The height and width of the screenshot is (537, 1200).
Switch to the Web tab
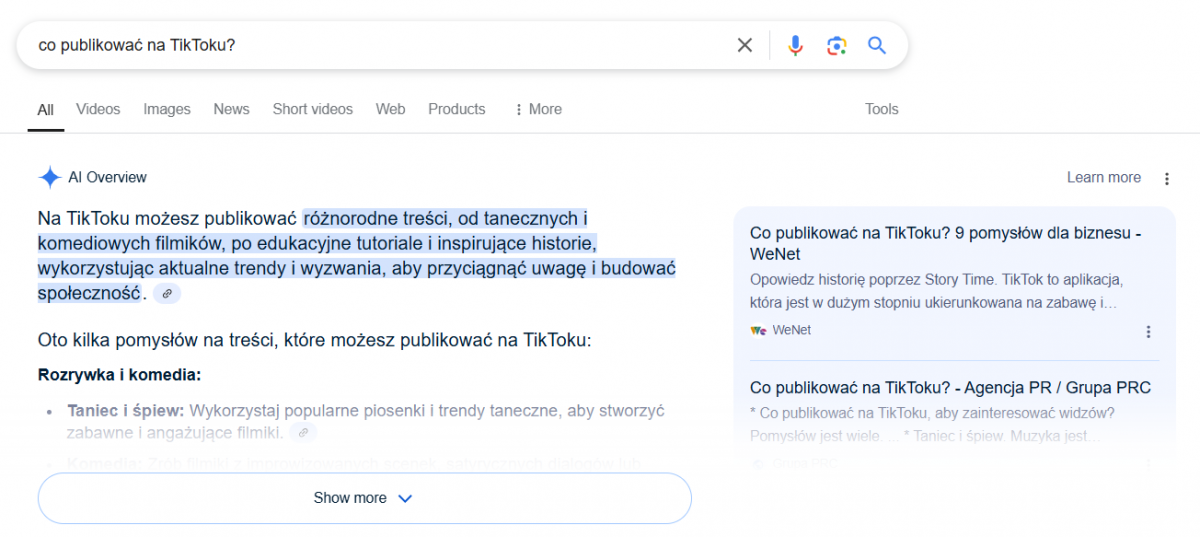(x=390, y=109)
